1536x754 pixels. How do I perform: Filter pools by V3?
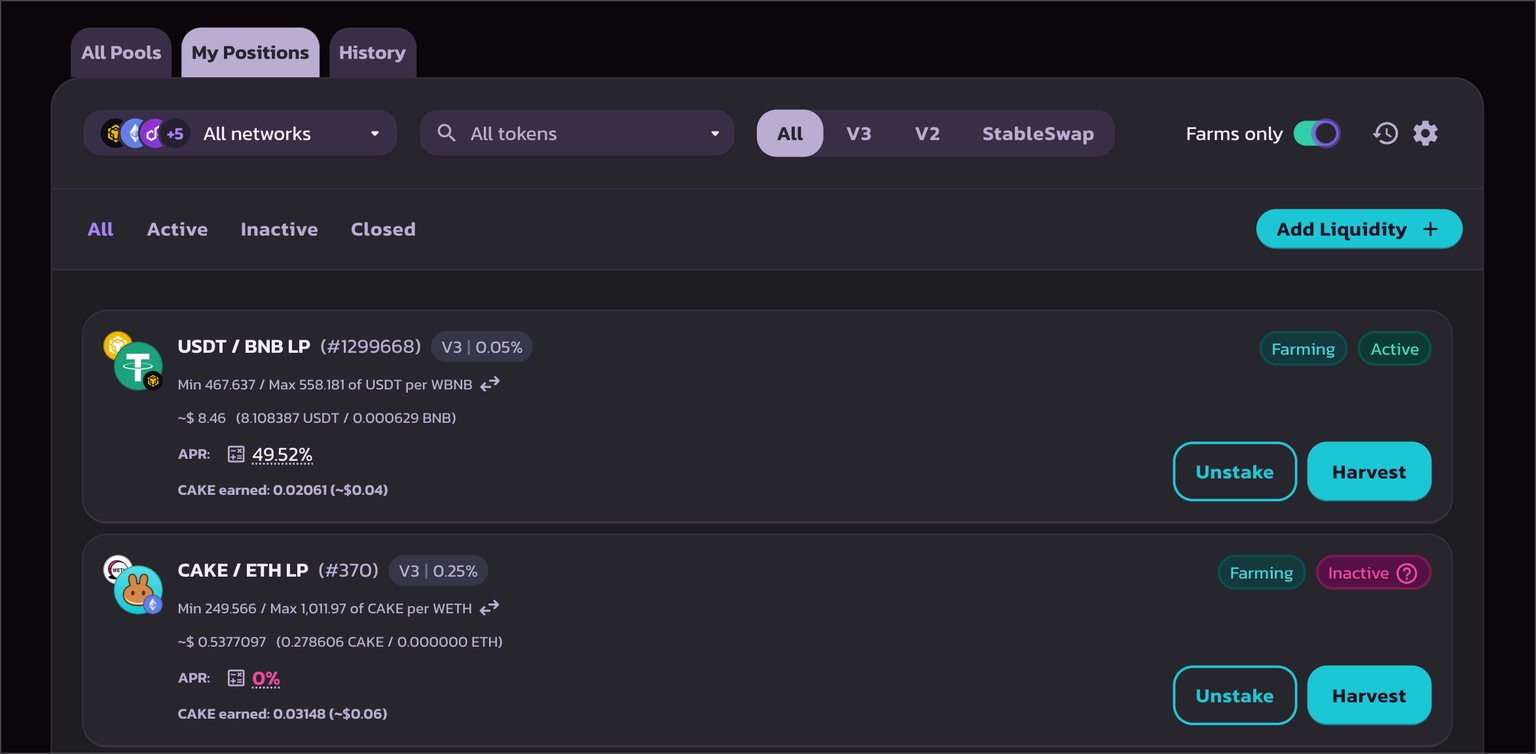859,133
